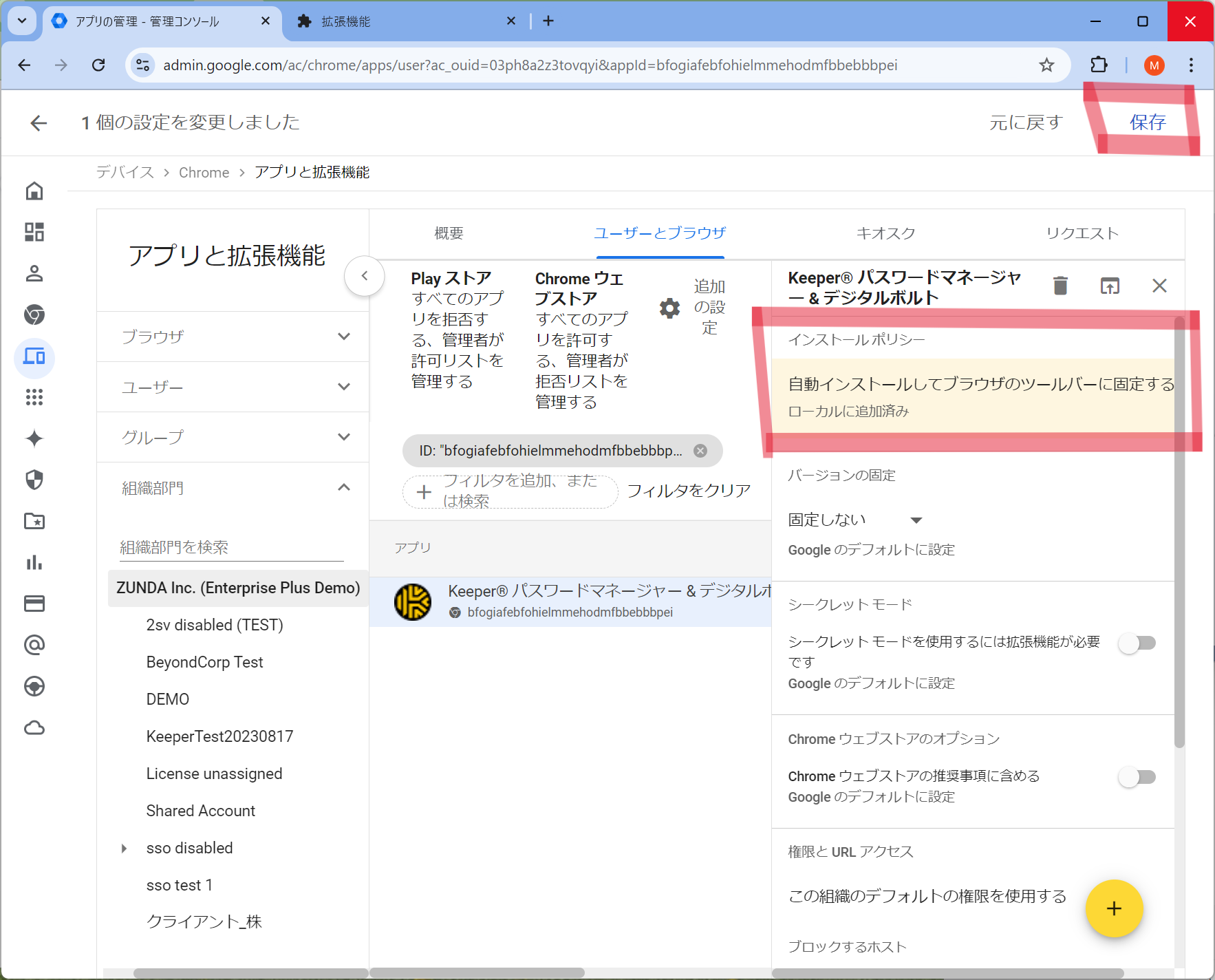1215x980 pixels.
Task: Close the Keeper details panel
Action: tap(1159, 286)
